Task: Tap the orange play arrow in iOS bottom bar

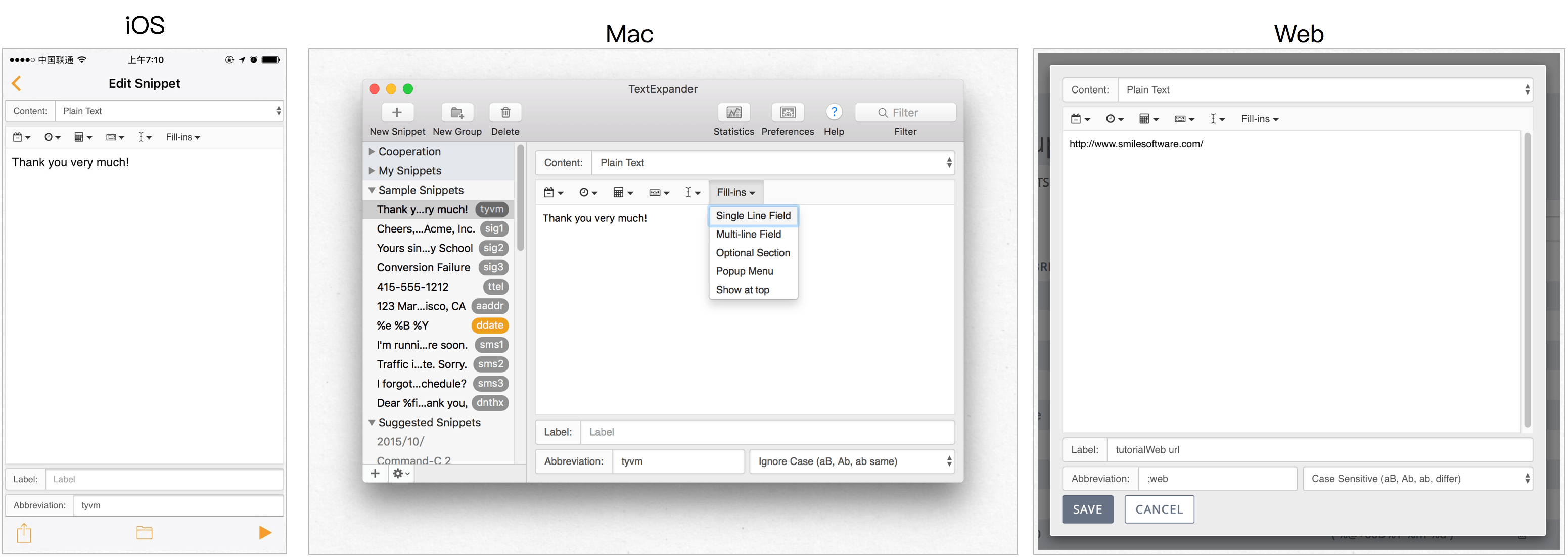Action: [265, 533]
